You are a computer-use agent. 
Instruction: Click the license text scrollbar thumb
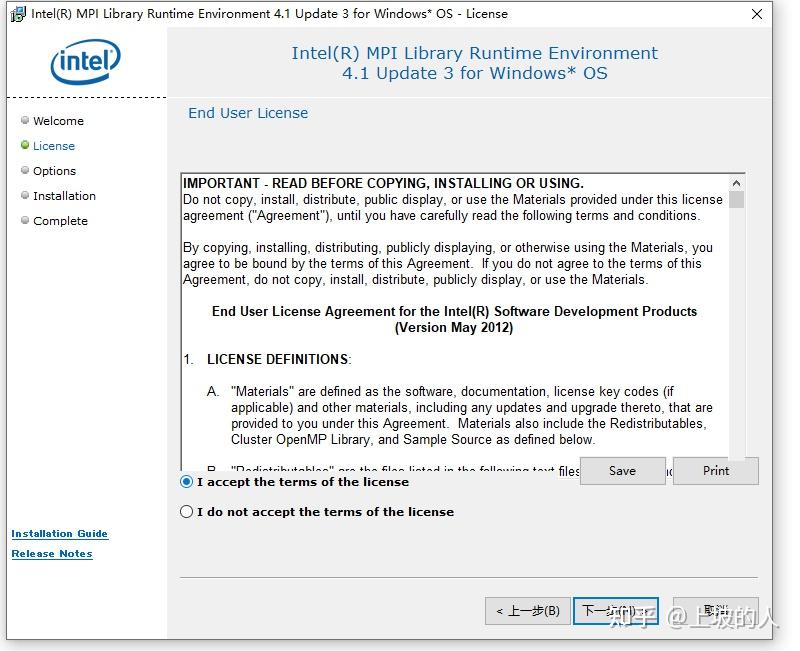(737, 199)
